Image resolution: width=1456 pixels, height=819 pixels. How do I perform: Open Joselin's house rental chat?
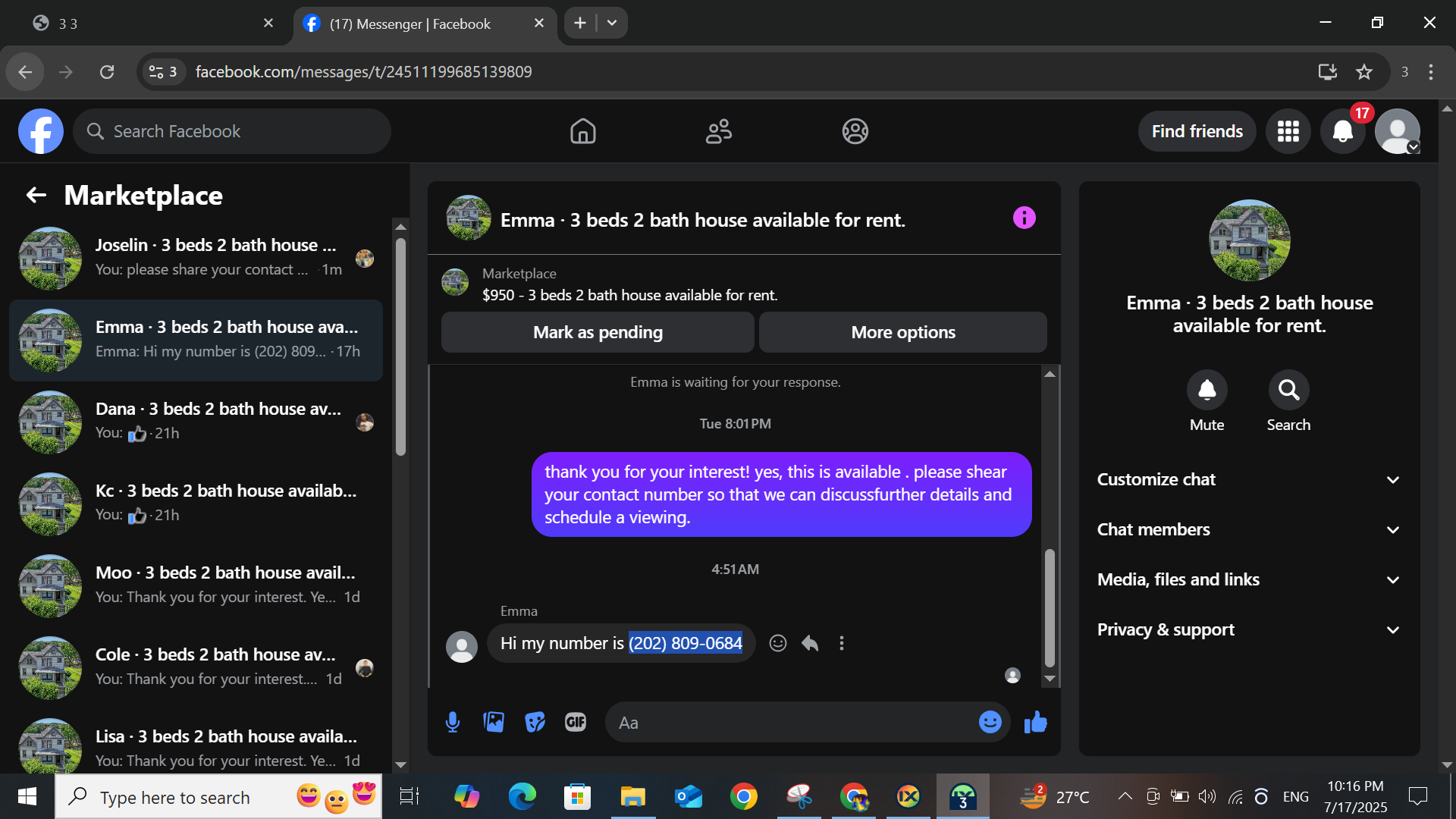coord(196,258)
